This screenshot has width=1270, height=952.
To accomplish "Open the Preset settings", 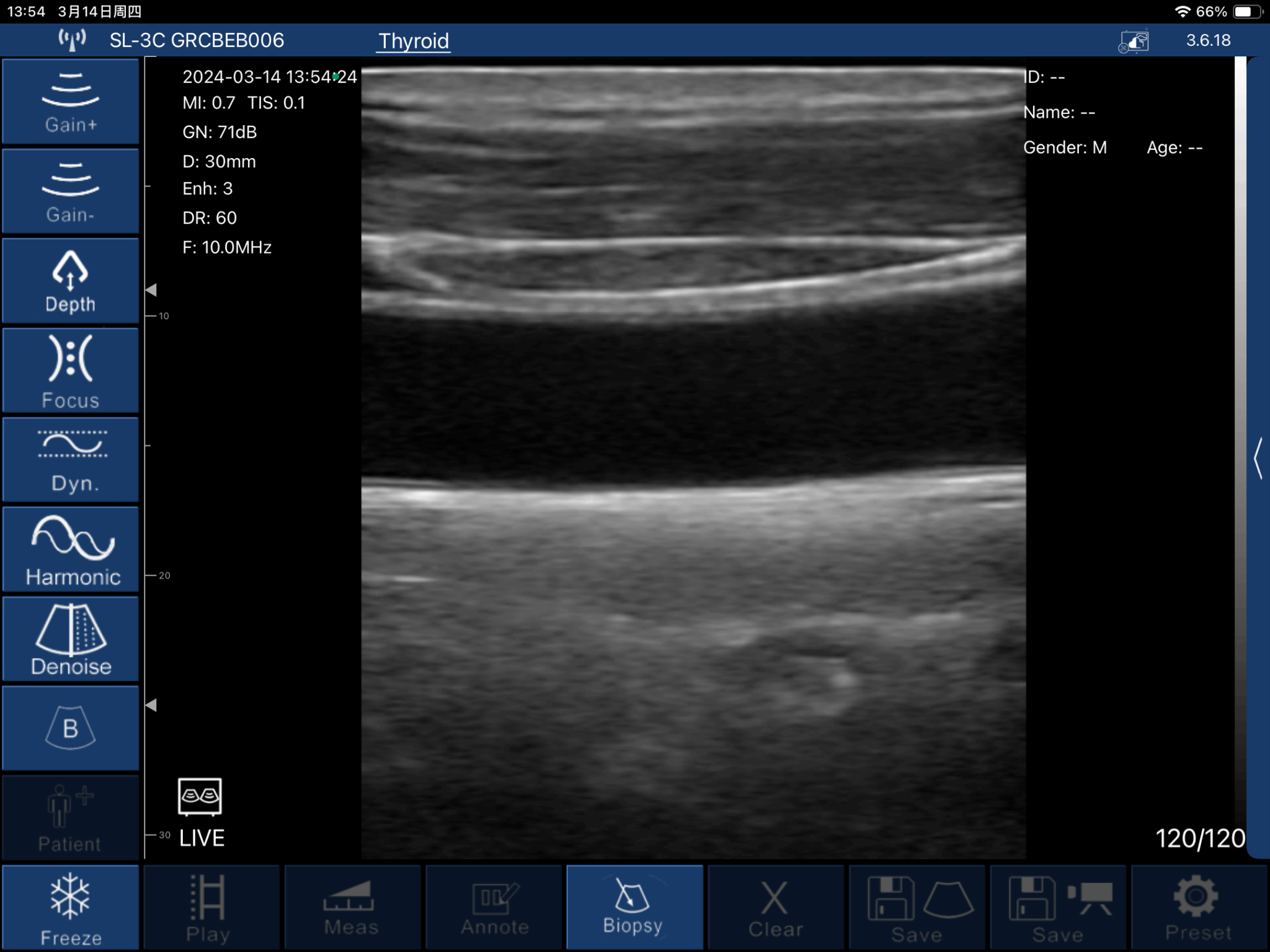I will coord(1198,907).
